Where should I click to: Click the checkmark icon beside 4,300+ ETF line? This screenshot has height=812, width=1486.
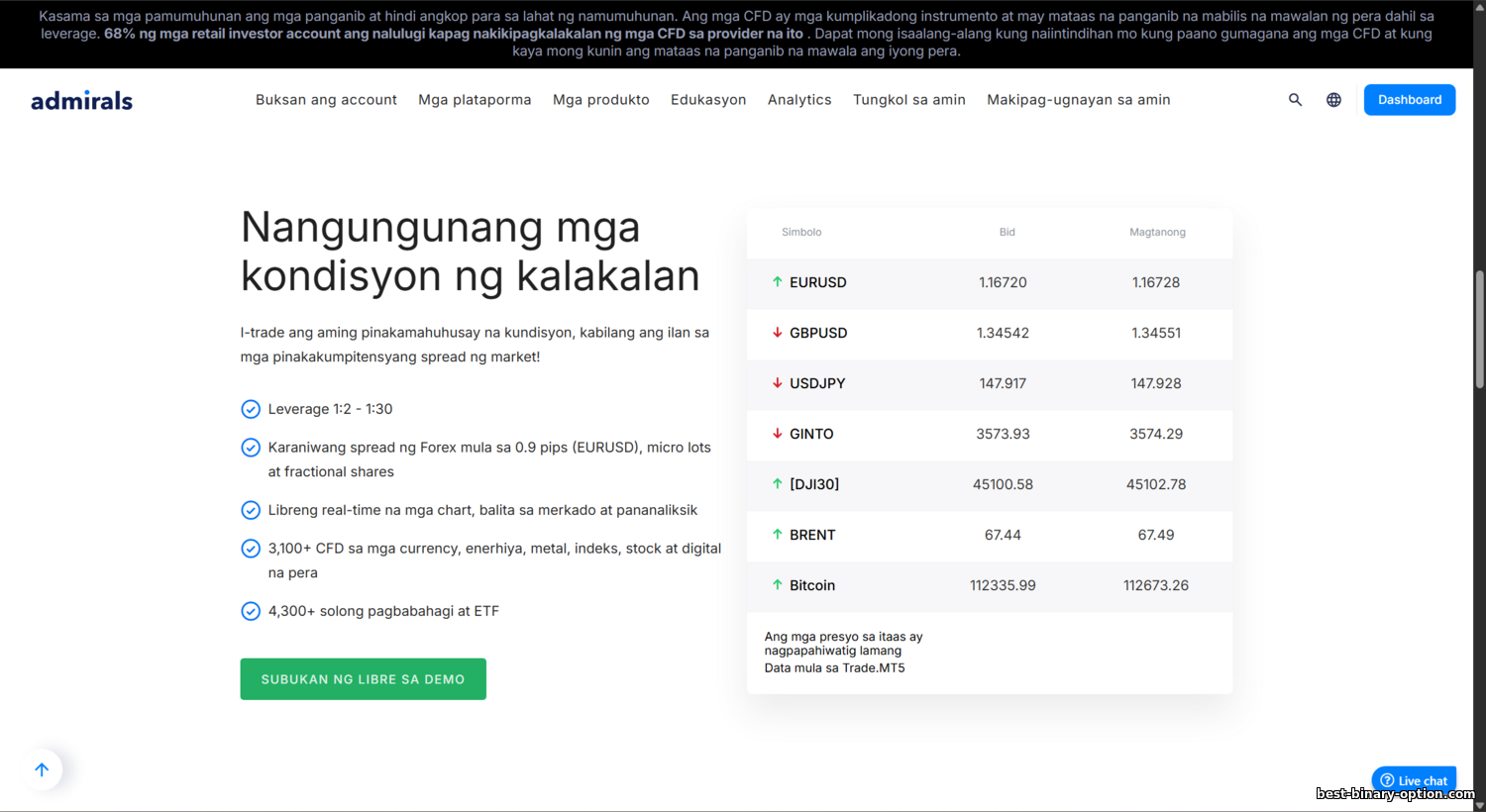coord(251,611)
